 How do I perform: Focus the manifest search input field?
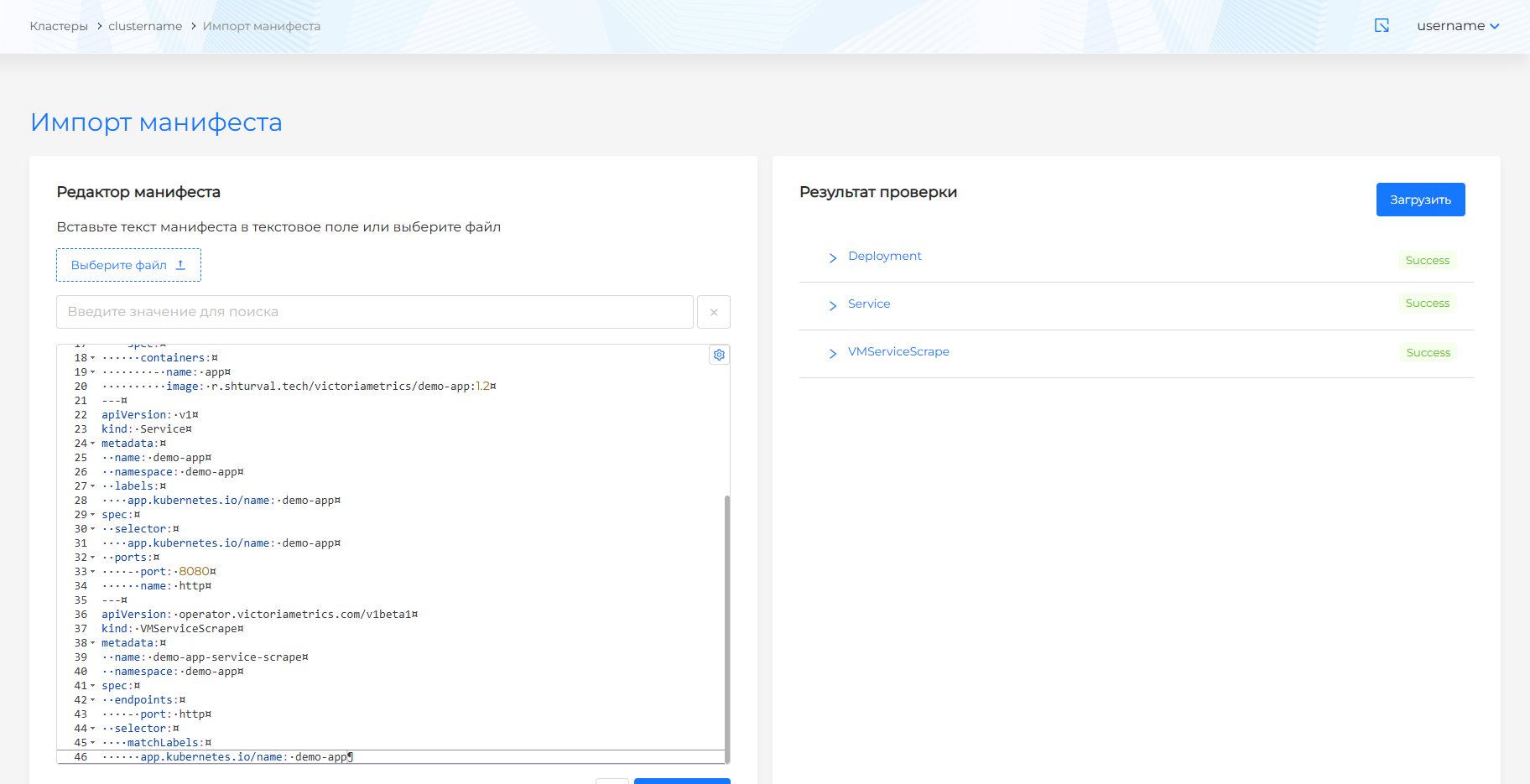click(x=374, y=312)
